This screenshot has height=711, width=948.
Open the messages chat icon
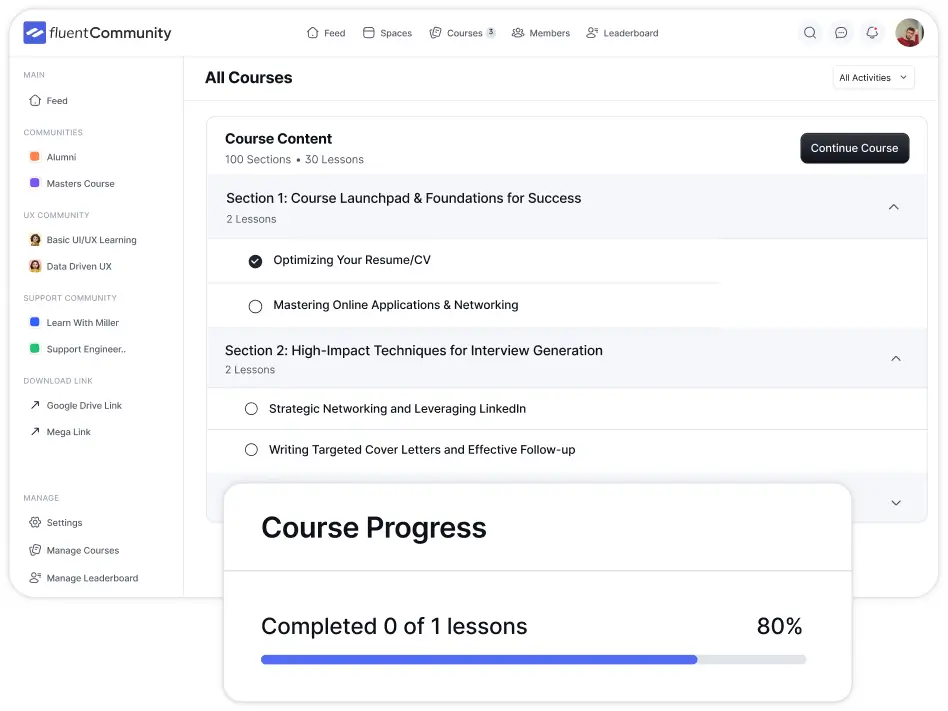(841, 32)
